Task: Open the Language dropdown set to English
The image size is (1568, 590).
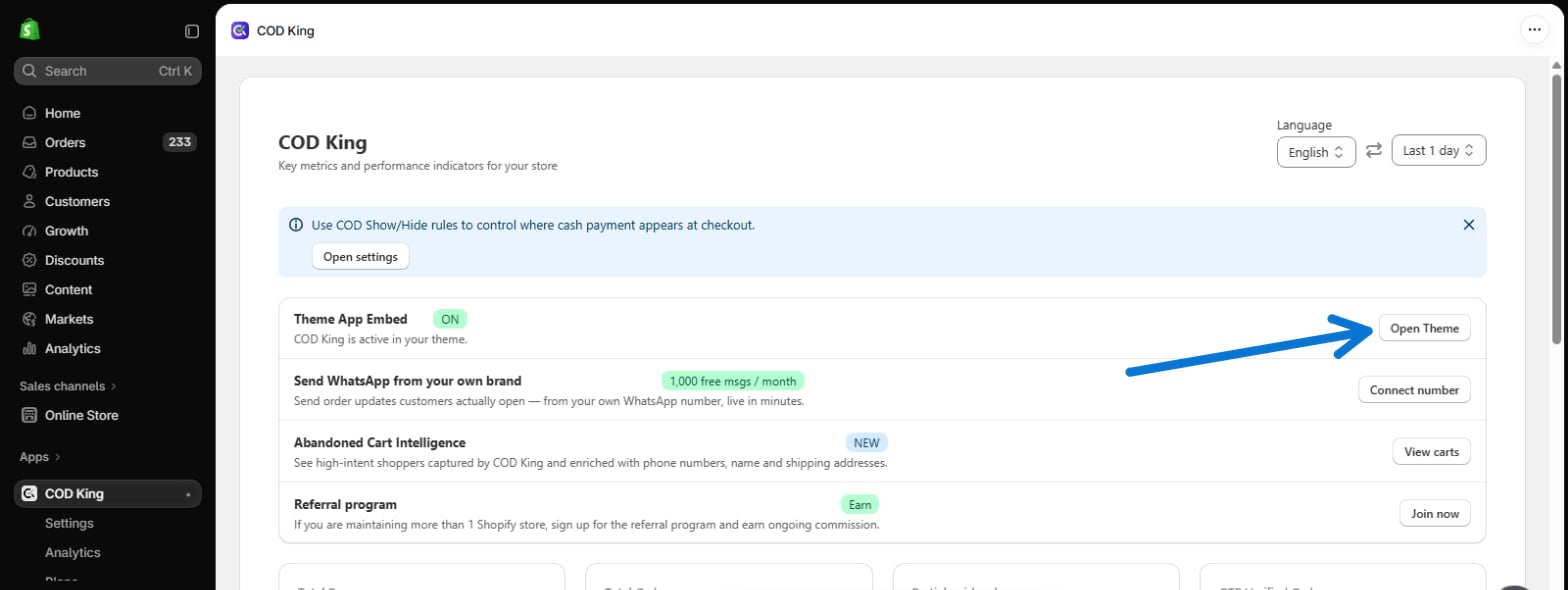Action: (1316, 152)
